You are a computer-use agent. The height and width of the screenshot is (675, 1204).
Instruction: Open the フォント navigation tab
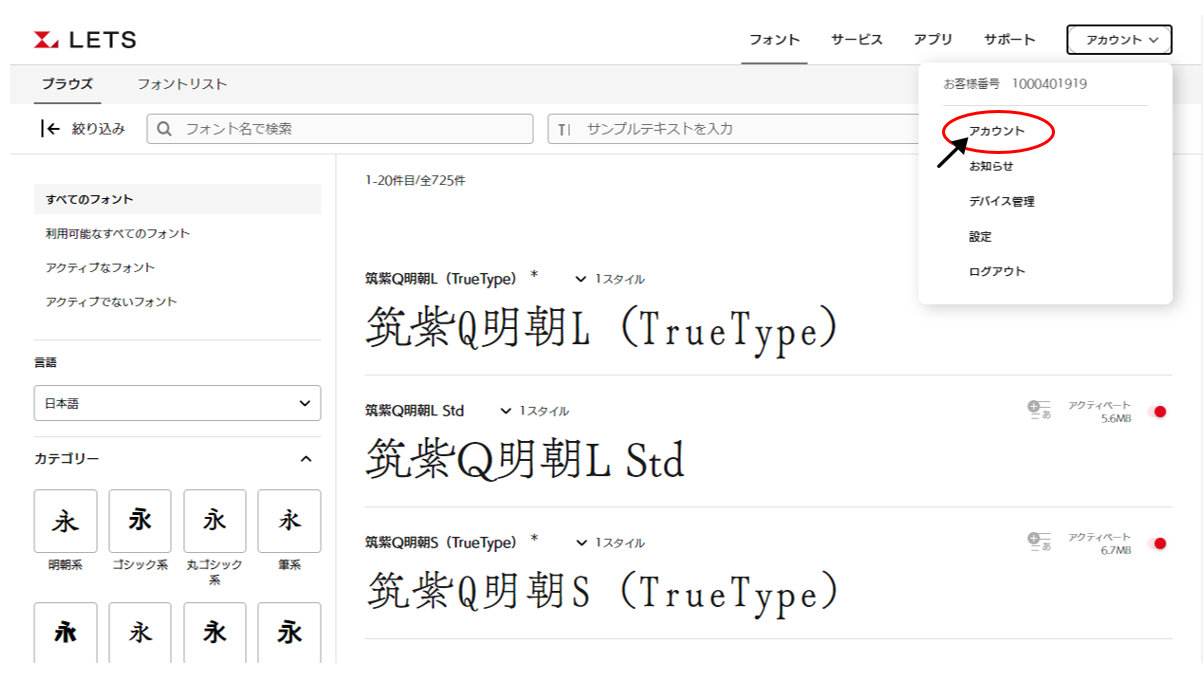(x=775, y=40)
